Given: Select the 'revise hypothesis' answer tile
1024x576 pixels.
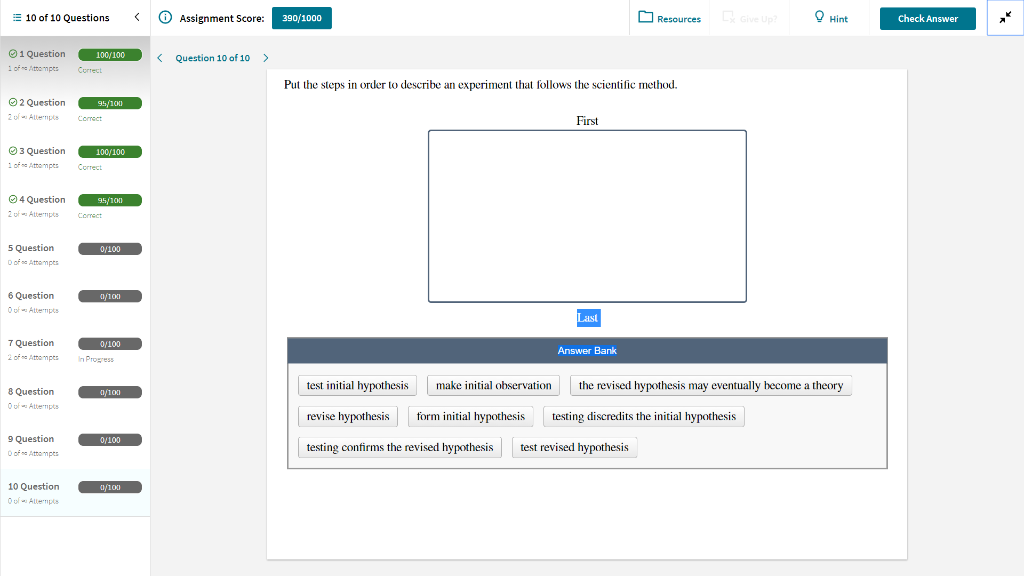Looking at the screenshot, I should [x=347, y=416].
